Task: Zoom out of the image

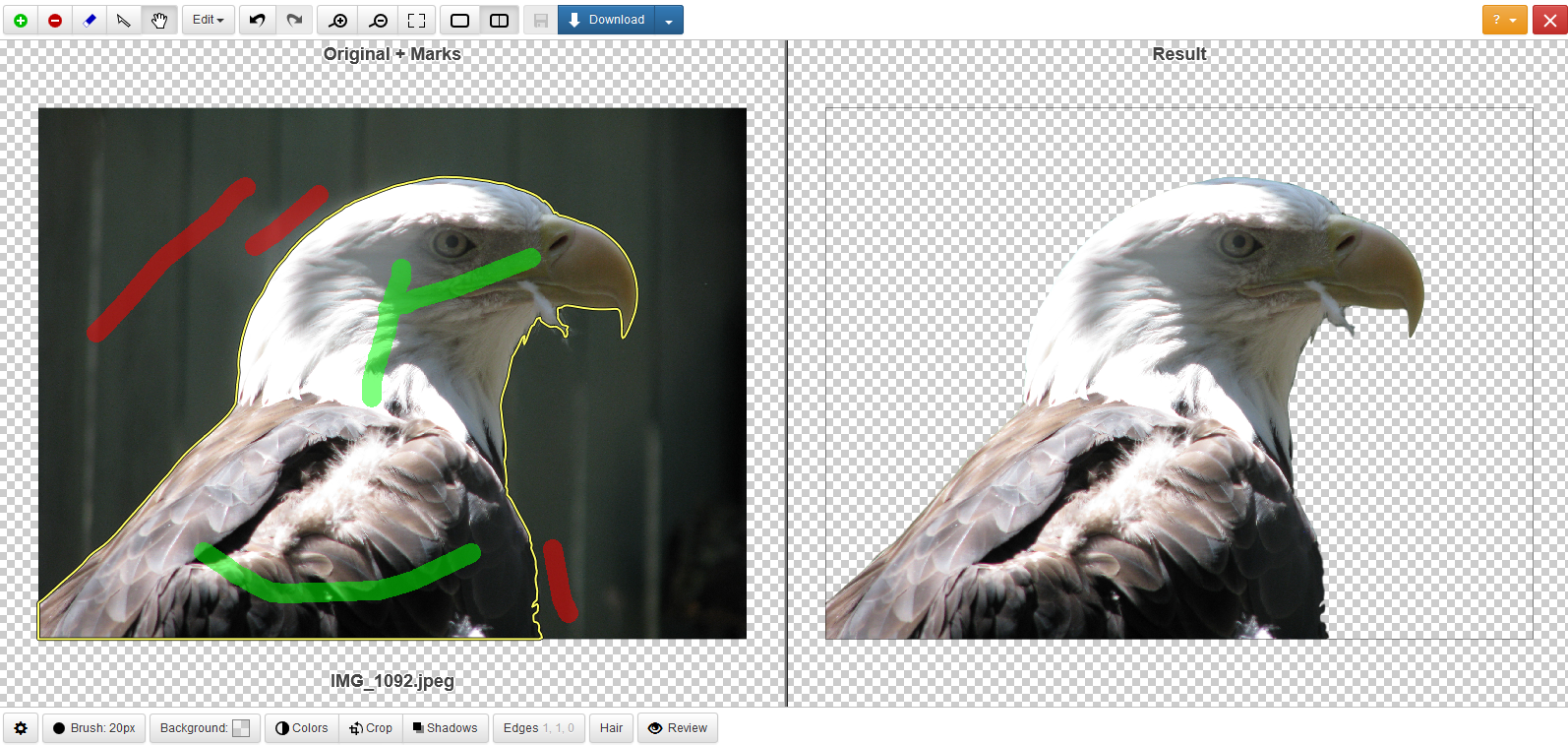Action: 378,20
